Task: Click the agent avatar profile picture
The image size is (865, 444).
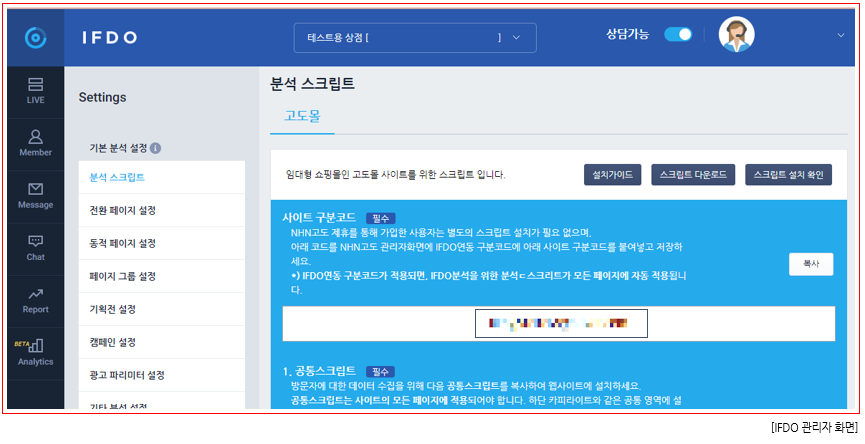Action: pos(736,35)
